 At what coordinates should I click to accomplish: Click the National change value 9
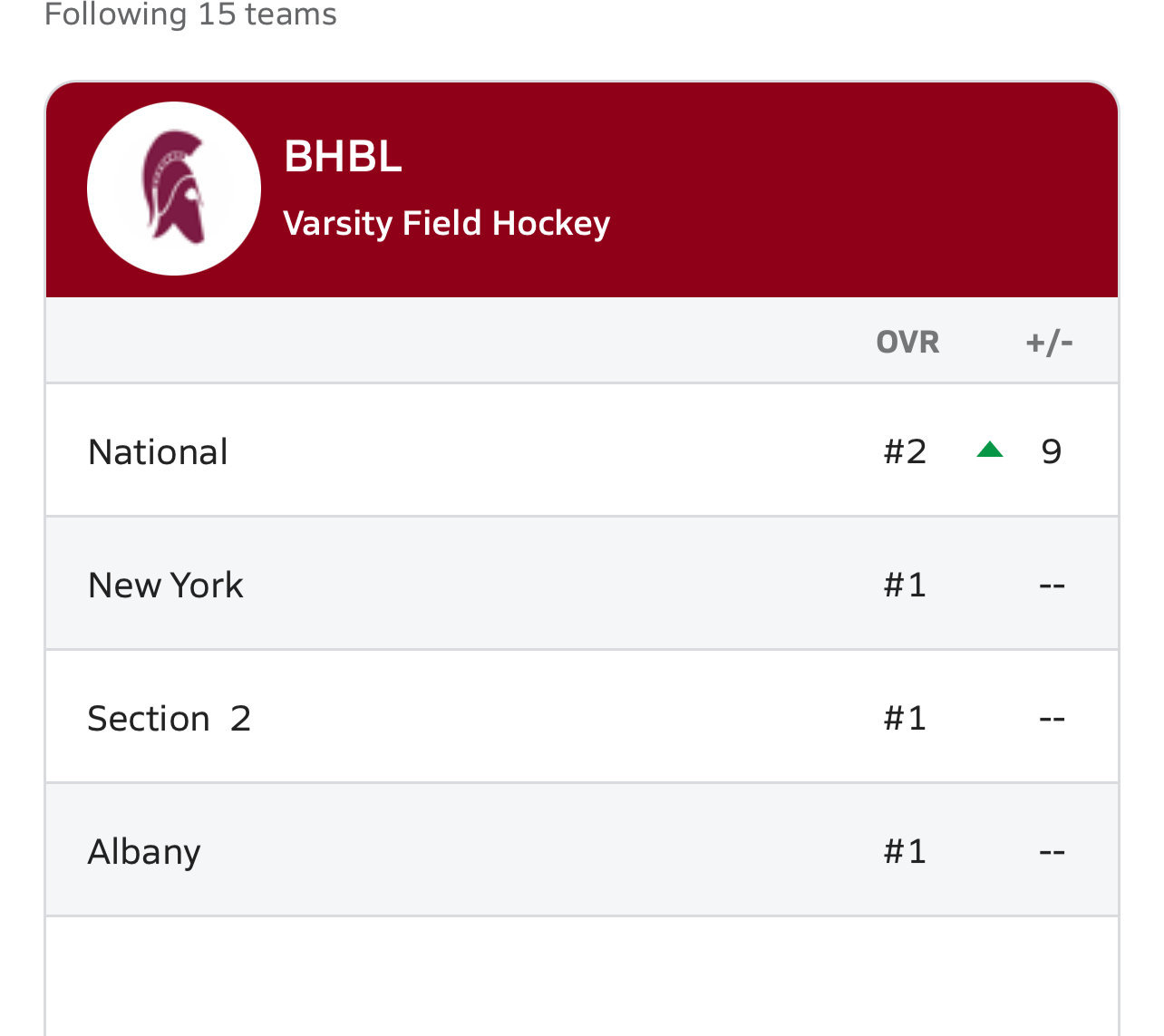(x=1052, y=451)
